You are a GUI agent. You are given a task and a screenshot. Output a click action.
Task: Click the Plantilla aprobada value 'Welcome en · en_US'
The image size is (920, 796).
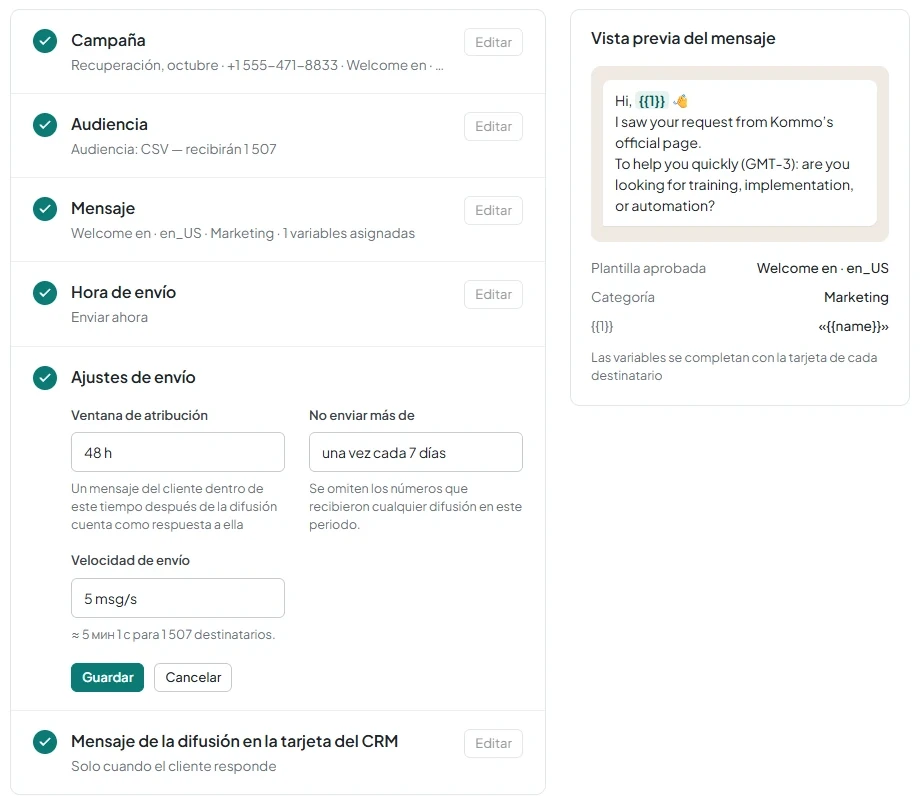823,268
